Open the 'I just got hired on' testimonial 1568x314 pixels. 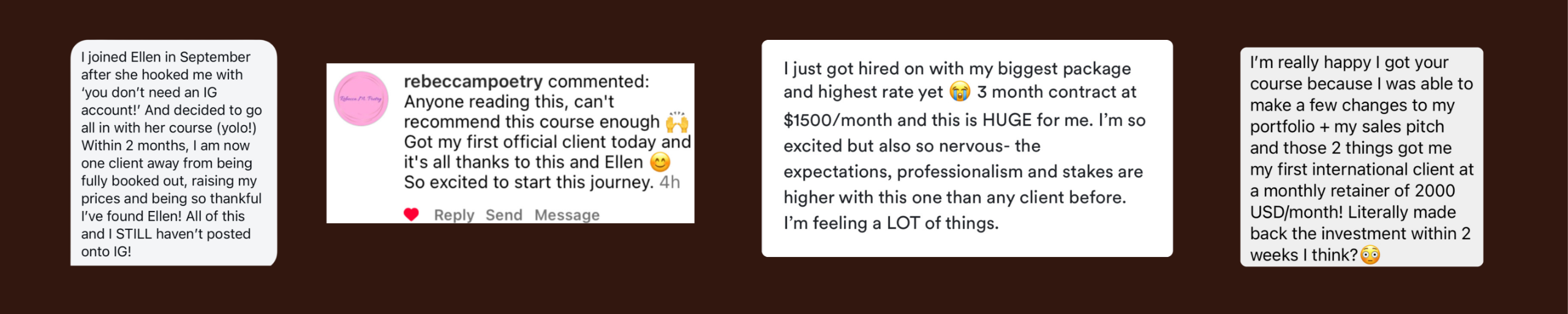(967, 147)
